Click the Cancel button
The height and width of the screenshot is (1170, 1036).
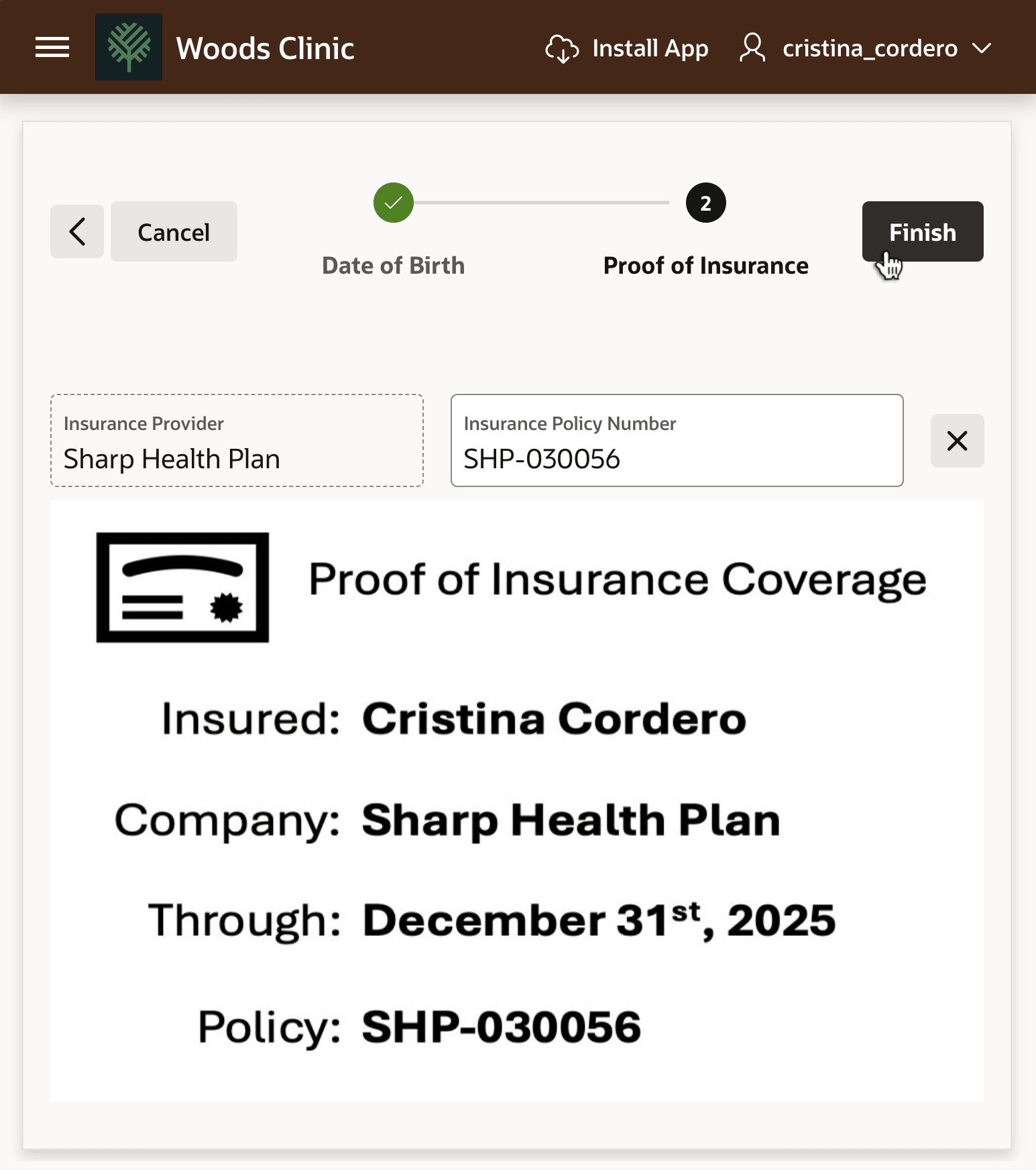[174, 231]
